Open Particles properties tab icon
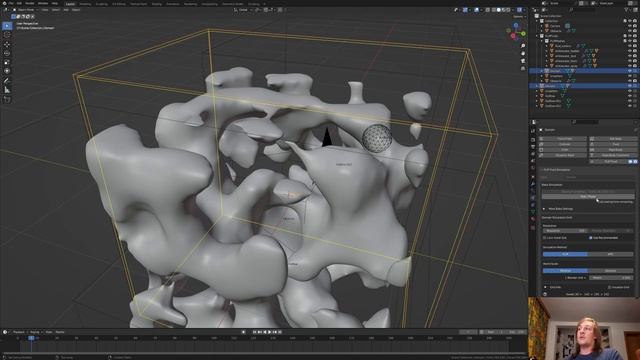This screenshot has height=360, width=640. coord(533,191)
